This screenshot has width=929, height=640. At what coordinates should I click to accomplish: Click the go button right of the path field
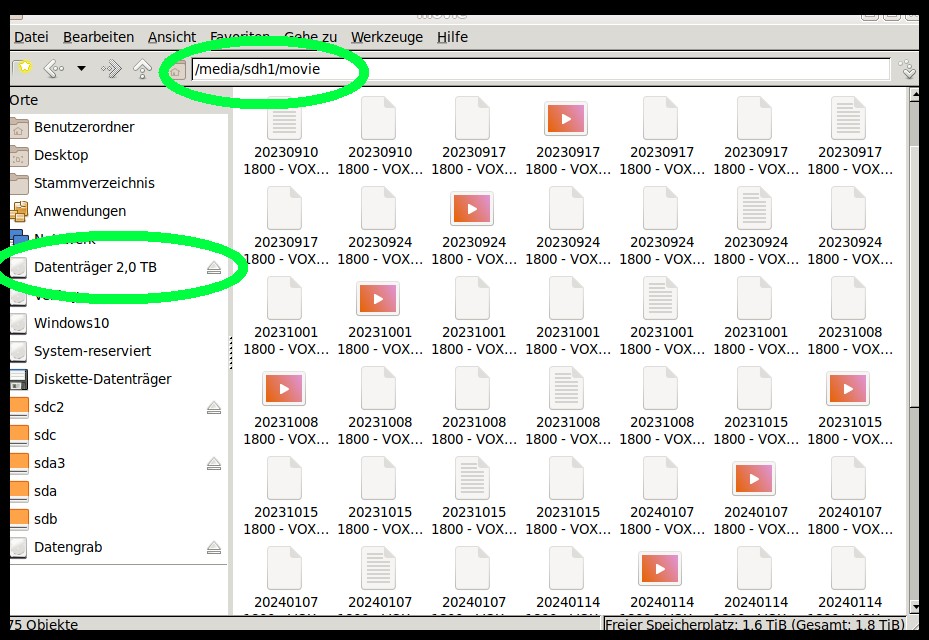pos(907,69)
